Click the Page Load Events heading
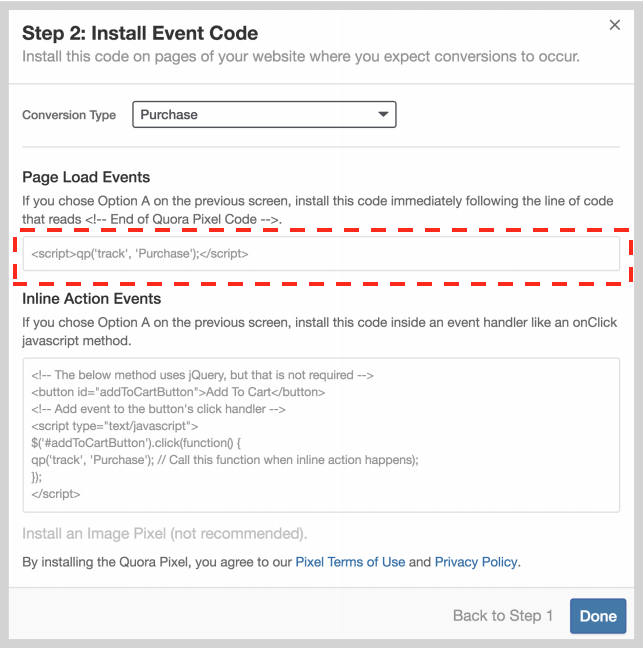Viewport: 643px width, 651px height. tap(86, 177)
